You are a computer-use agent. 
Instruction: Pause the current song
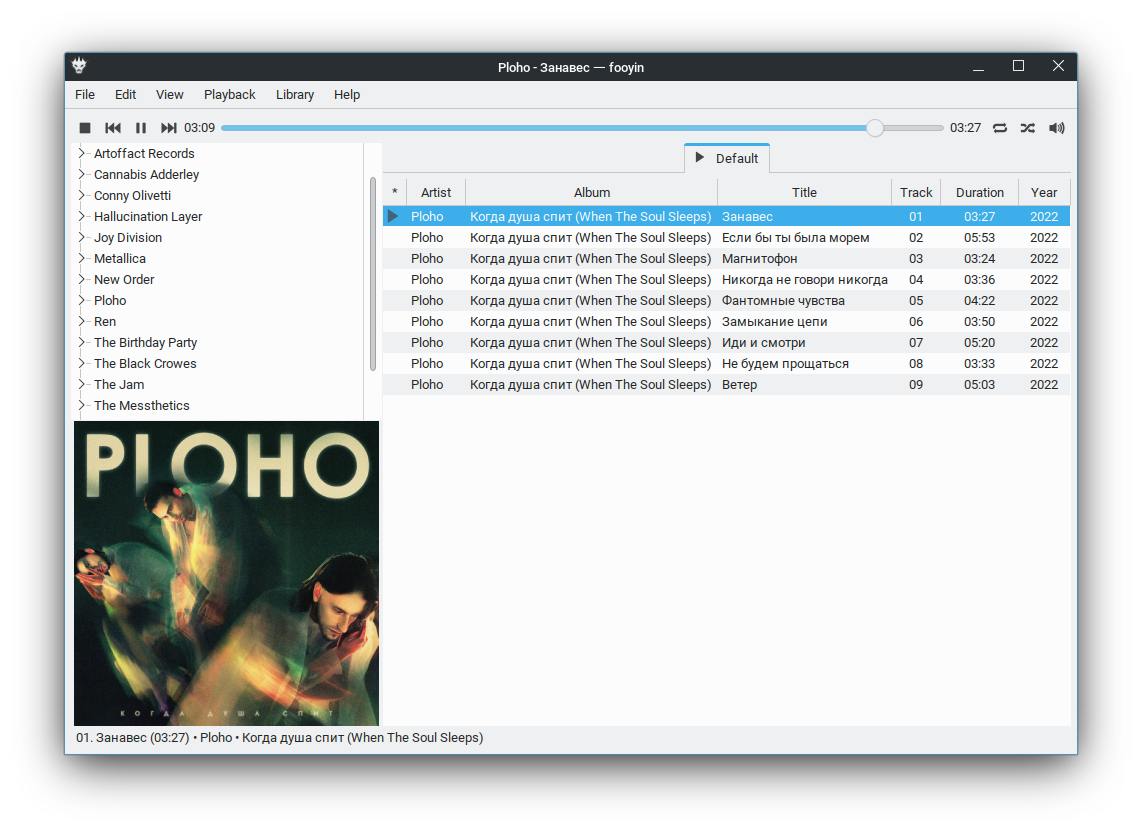pos(141,128)
